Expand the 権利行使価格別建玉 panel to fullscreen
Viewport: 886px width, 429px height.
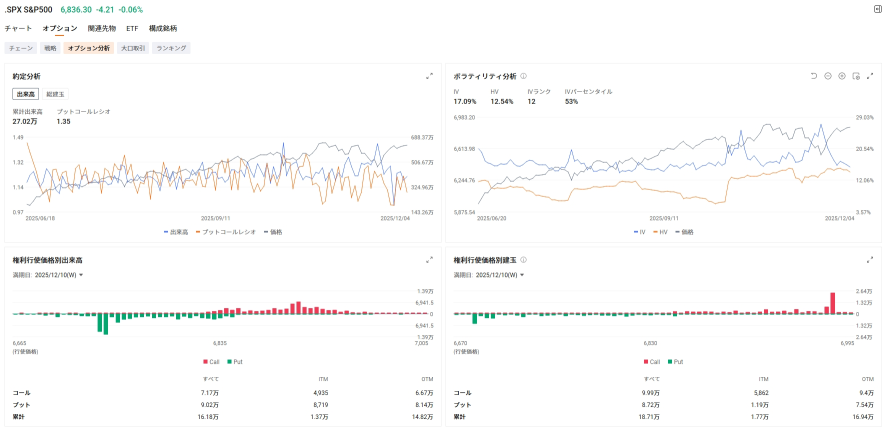coord(870,260)
